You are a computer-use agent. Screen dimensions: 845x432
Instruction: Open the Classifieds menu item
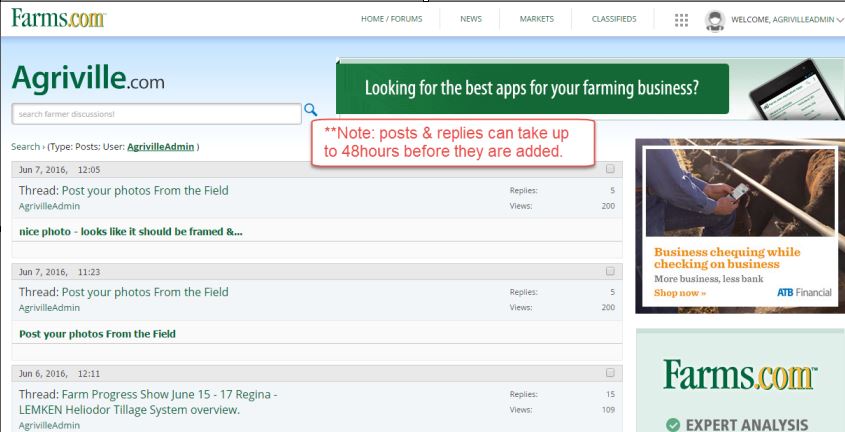pos(614,19)
